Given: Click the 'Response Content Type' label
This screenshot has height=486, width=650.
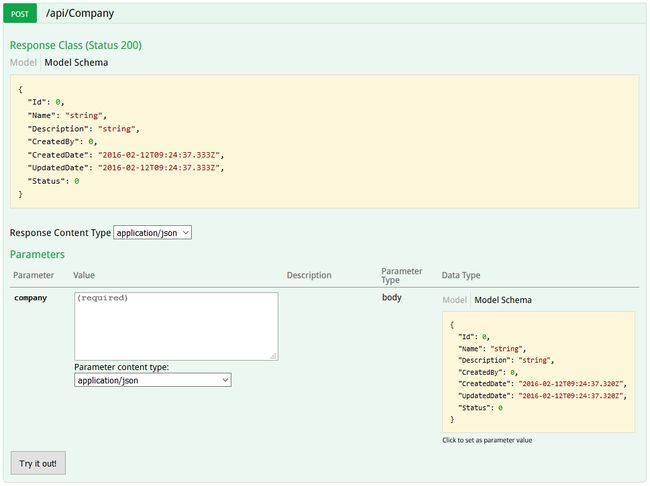Looking at the screenshot, I should click(61, 233).
